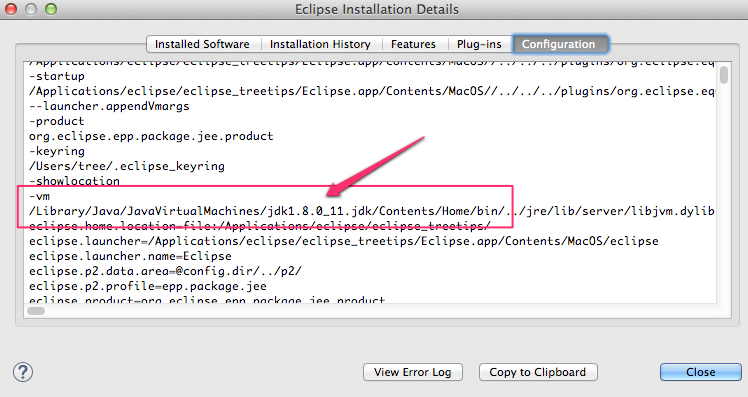
Task: Click the "--launcher.appendVmargs" line
Action: coord(109,106)
